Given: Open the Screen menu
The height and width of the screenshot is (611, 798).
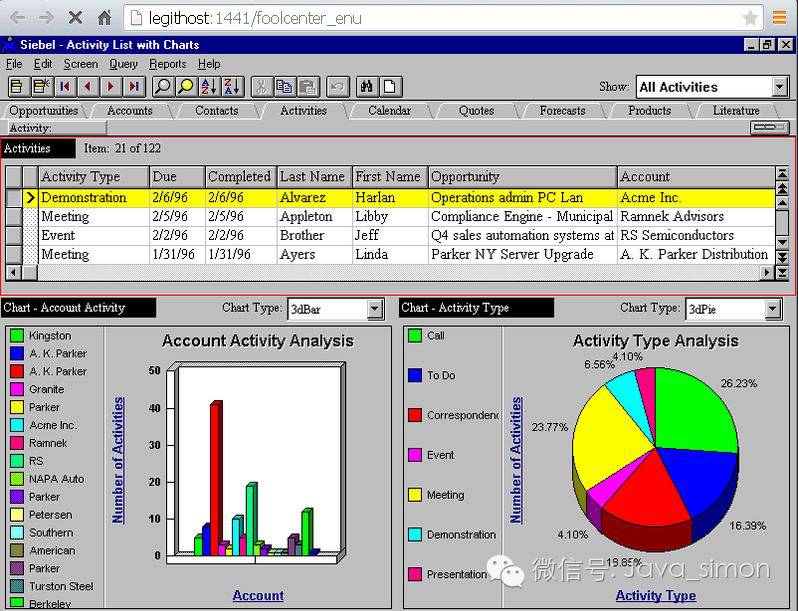Looking at the screenshot, I should tap(81, 64).
